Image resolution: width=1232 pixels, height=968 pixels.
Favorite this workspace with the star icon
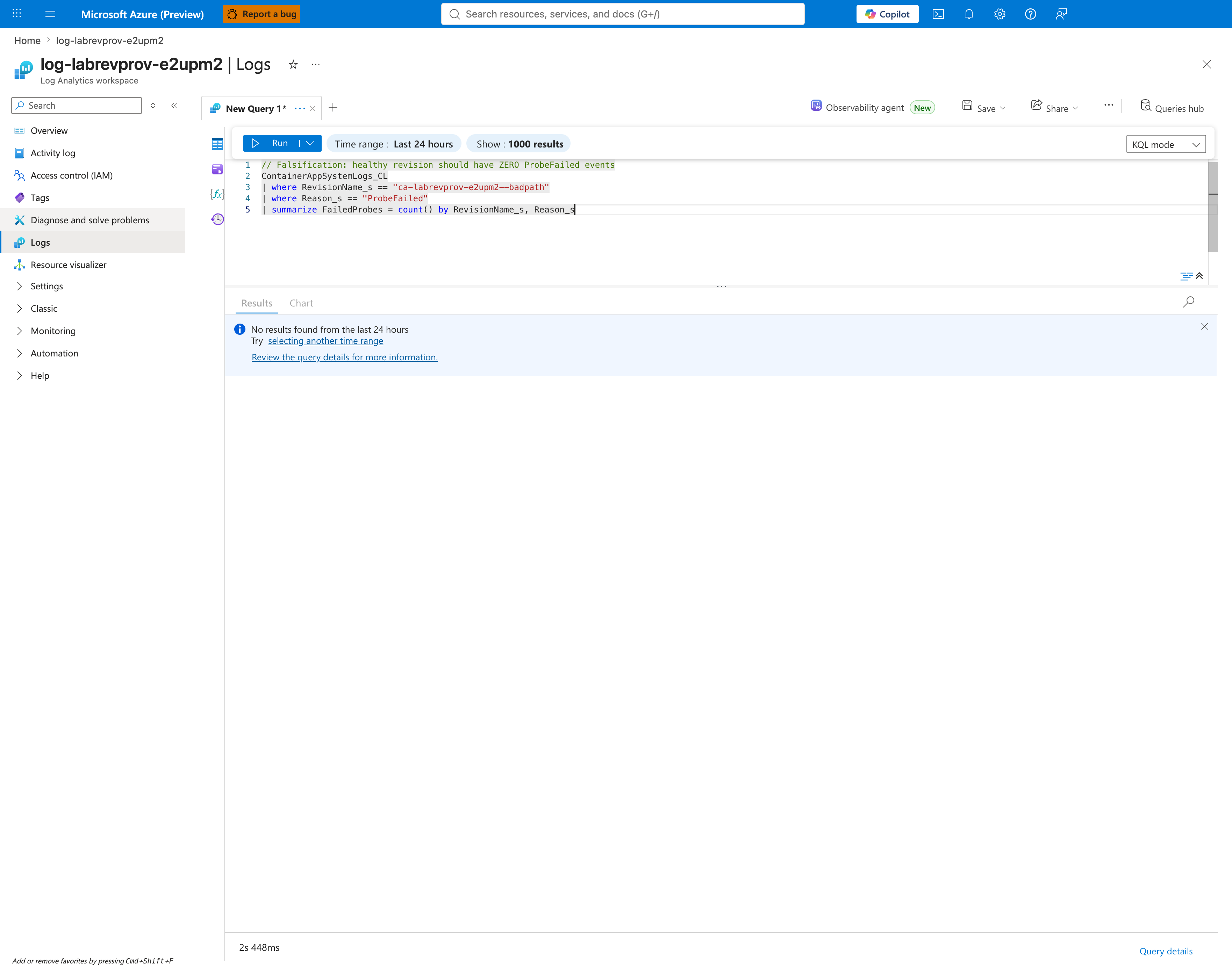pos(293,65)
